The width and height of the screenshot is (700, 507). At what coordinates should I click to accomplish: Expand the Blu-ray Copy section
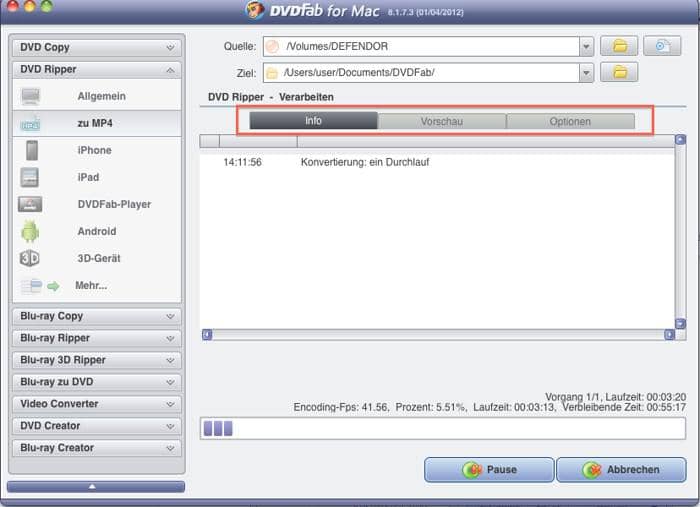97,316
